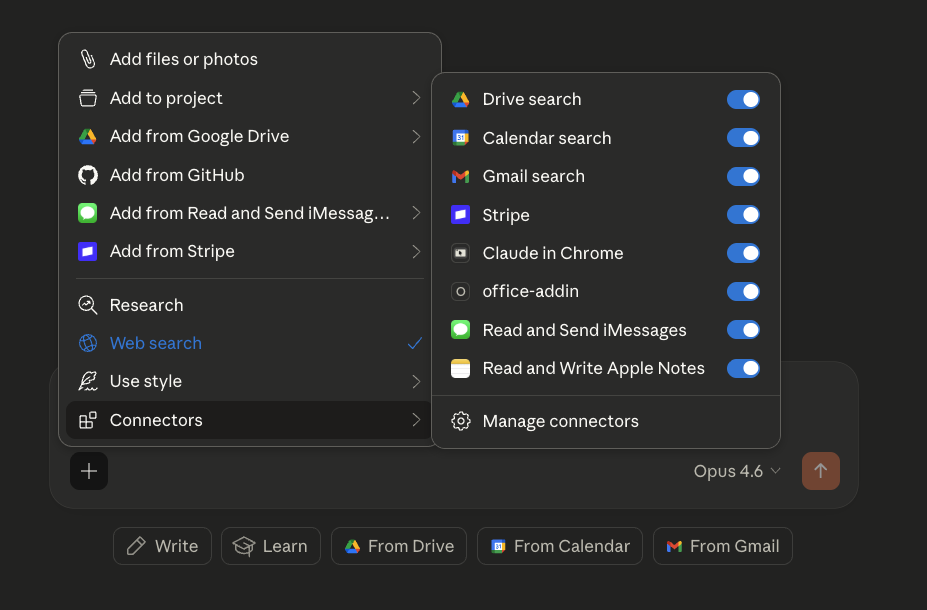Toggle the Read and Write Apple Notes switch
Image resolution: width=927 pixels, height=610 pixels.
(x=742, y=368)
